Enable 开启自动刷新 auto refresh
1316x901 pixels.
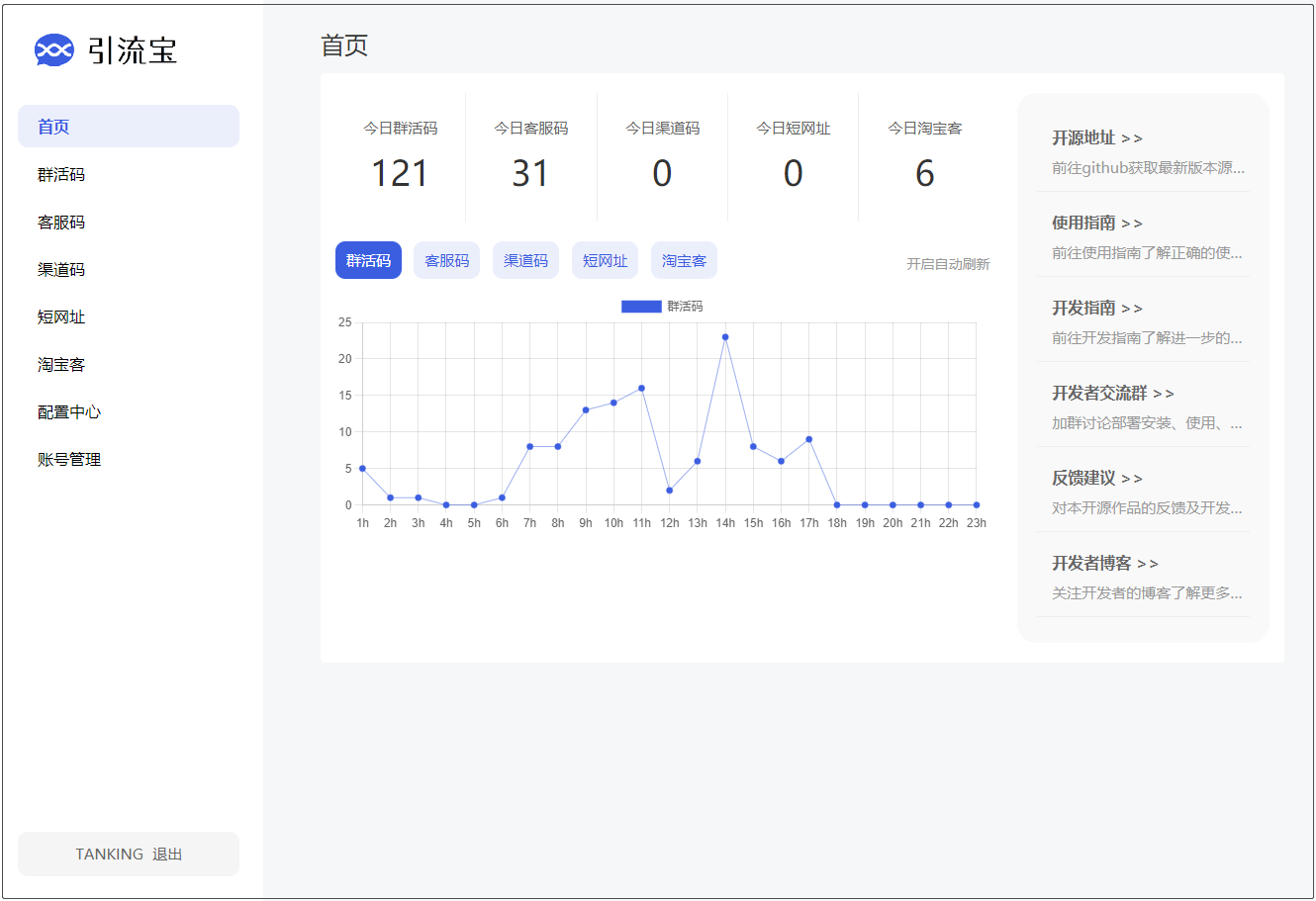click(947, 263)
